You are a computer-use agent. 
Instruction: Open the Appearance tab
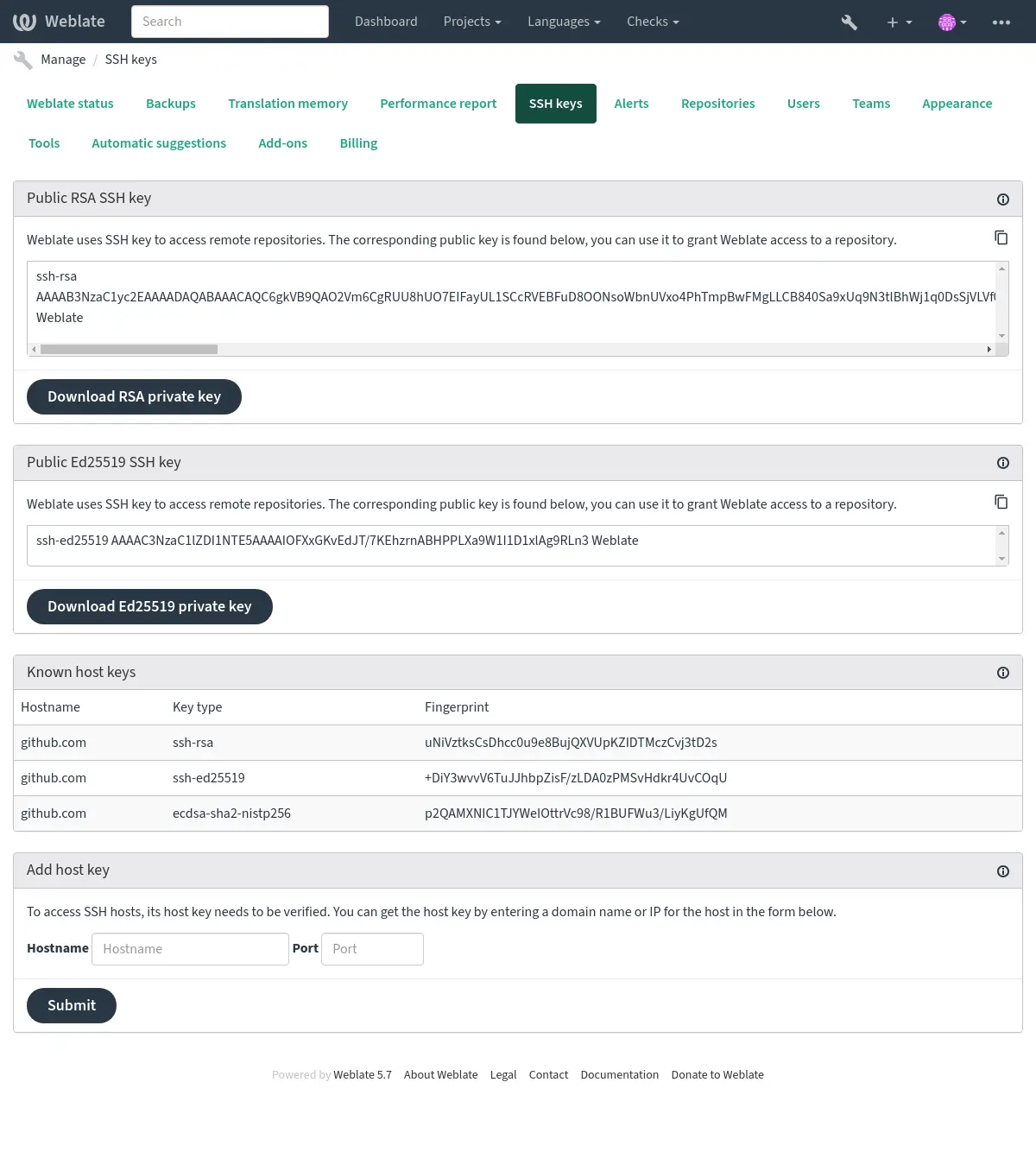coord(957,104)
